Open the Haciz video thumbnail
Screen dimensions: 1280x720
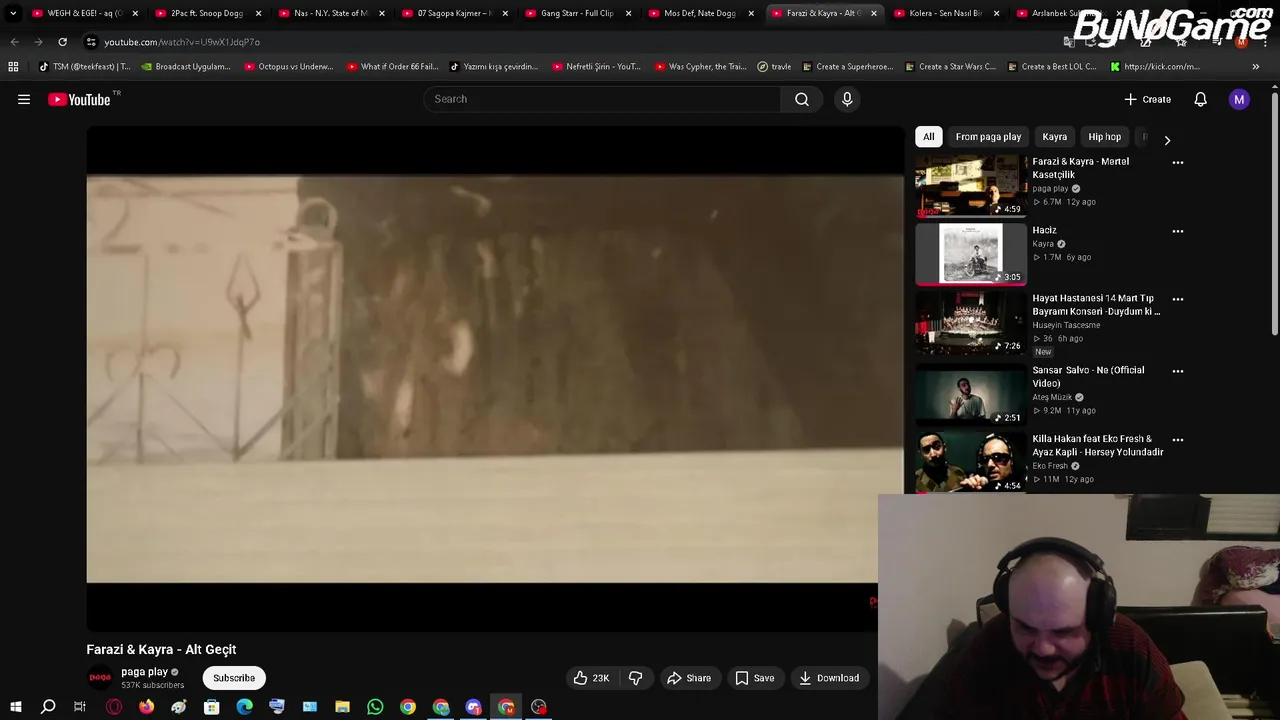[x=971, y=254]
